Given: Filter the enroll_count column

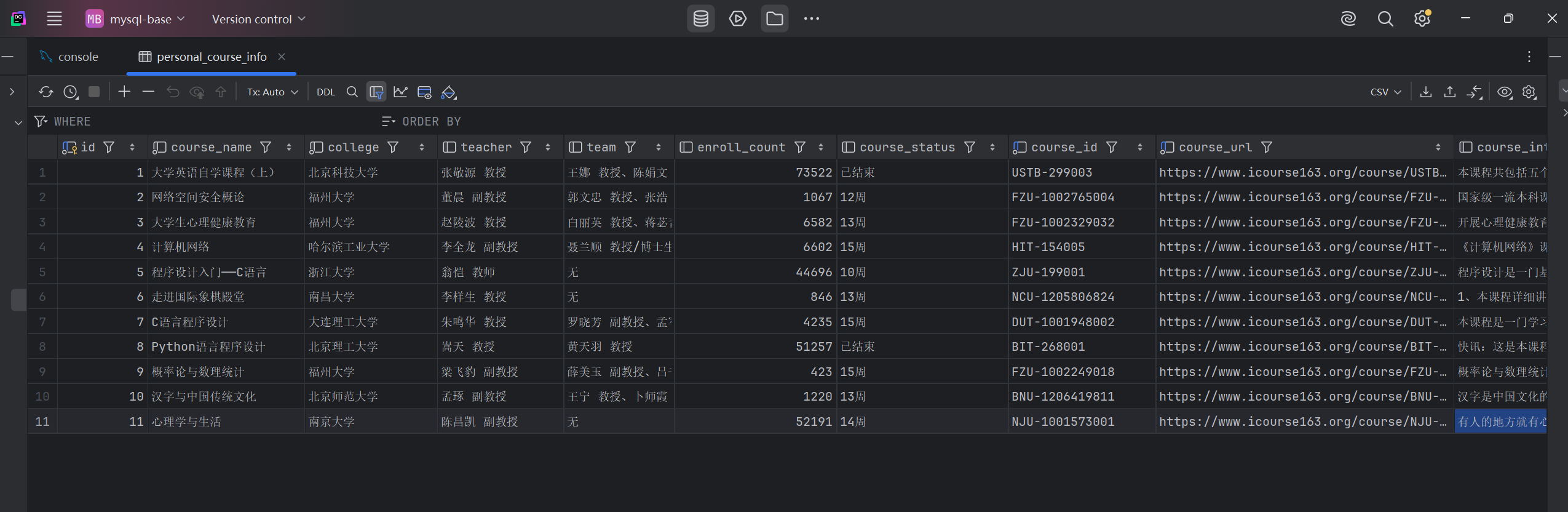Looking at the screenshot, I should pos(800,148).
